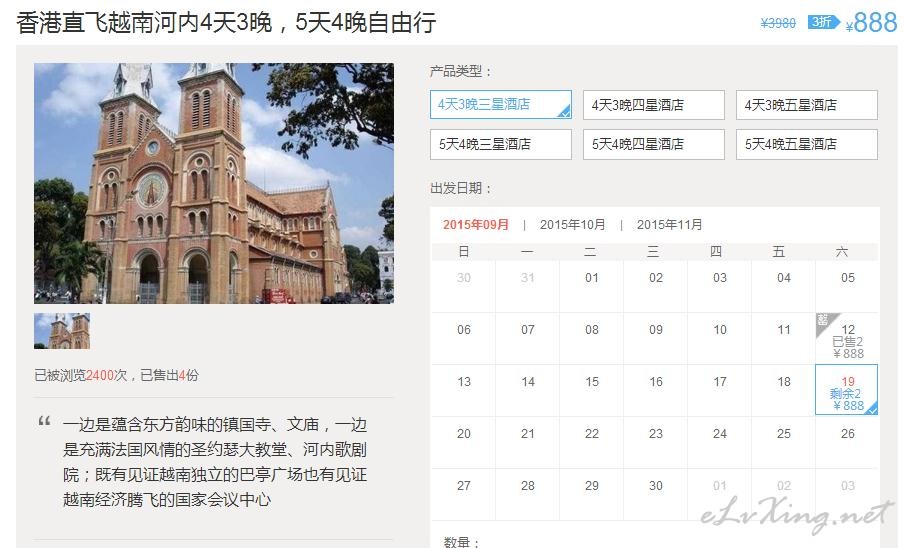
Task: Click calendar date 26
Action: pyautogui.click(x=847, y=442)
